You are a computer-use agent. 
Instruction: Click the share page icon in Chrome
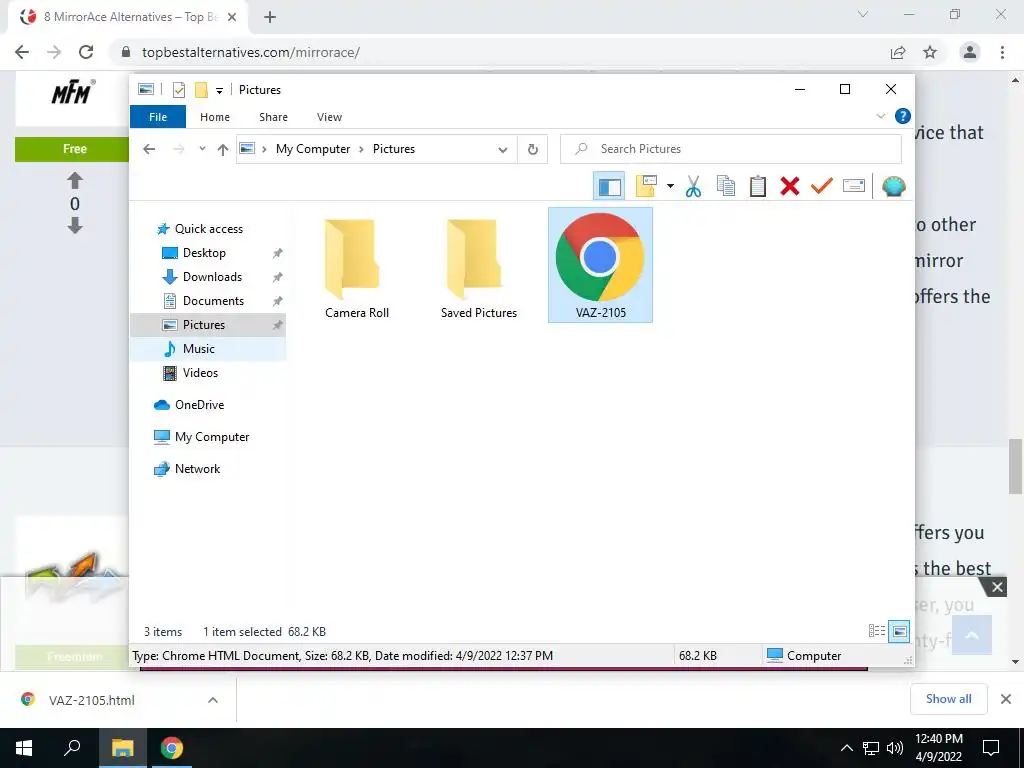click(898, 52)
